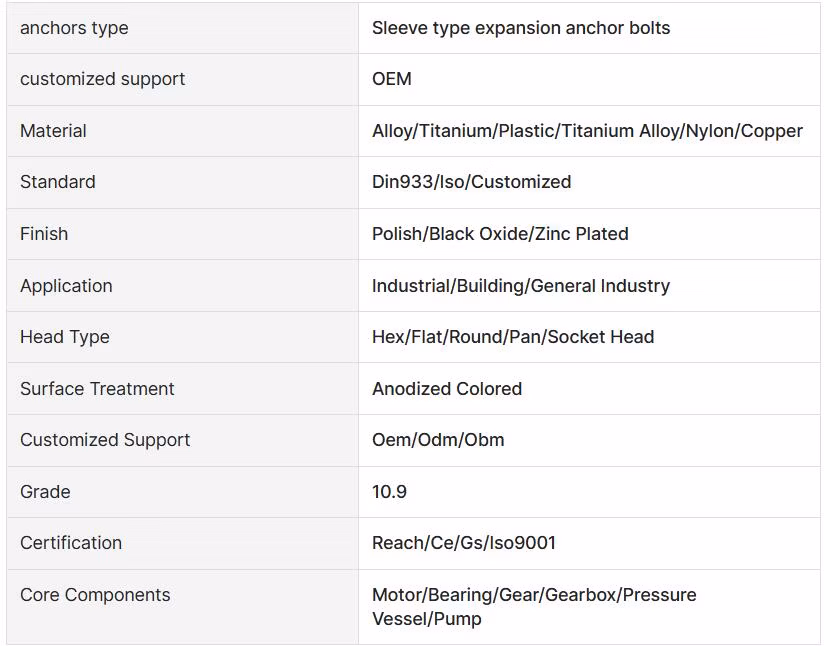Click the Finish row label
The height and width of the screenshot is (646, 824).
pyautogui.click(x=44, y=233)
